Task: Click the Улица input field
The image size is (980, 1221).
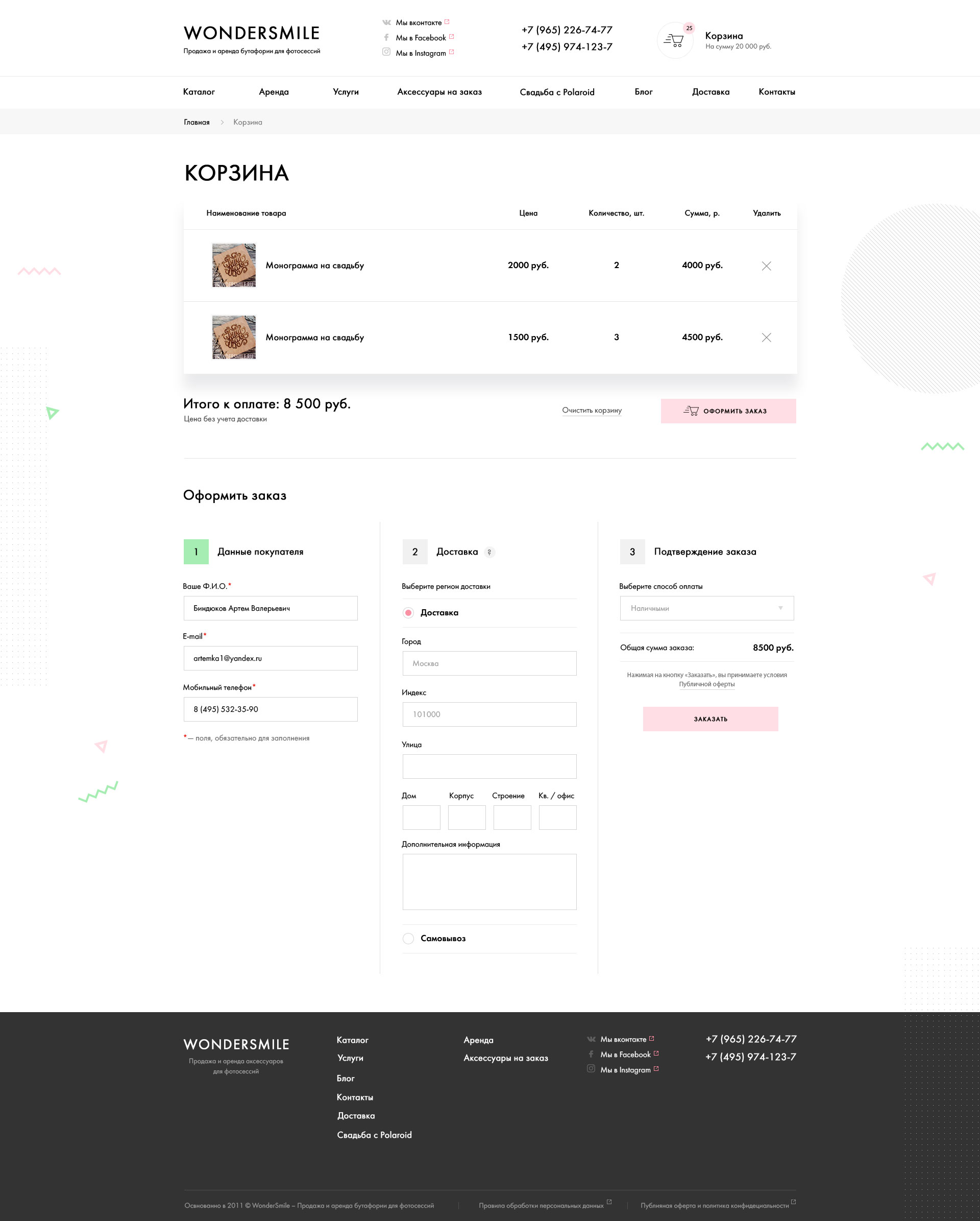Action: (x=489, y=766)
